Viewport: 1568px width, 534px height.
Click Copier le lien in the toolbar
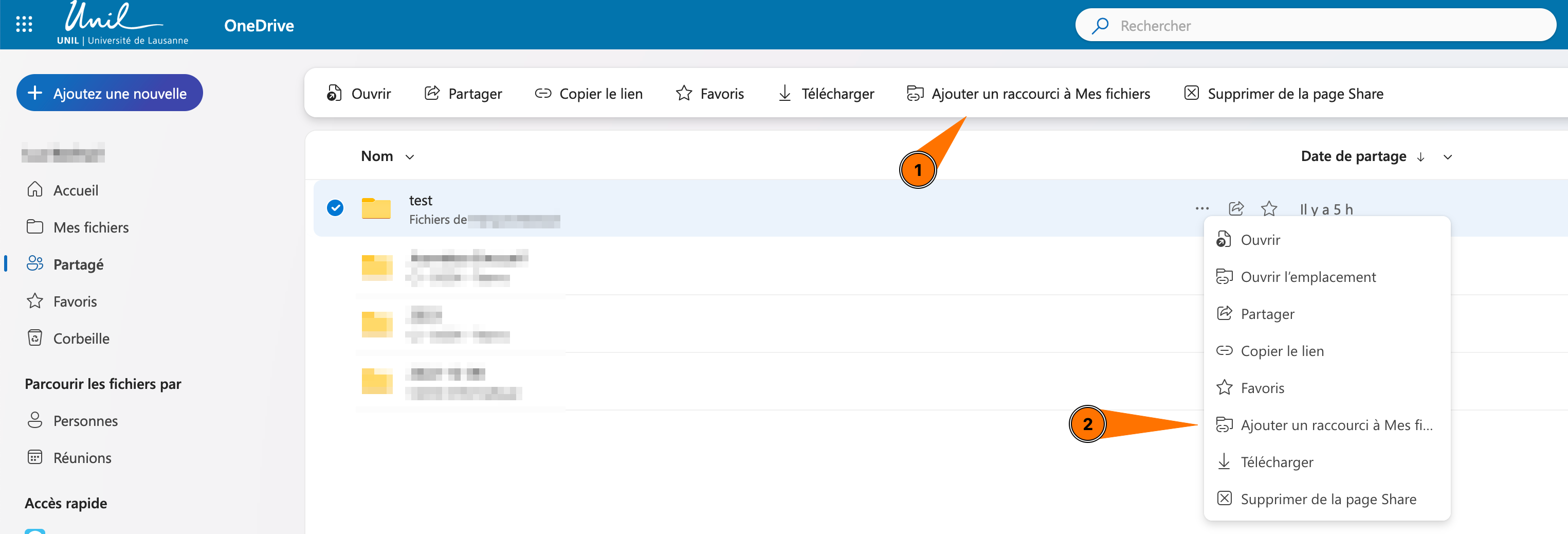pos(589,93)
